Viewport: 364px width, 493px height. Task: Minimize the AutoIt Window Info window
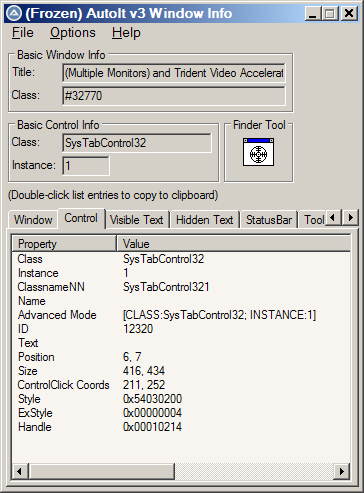tap(313, 13)
